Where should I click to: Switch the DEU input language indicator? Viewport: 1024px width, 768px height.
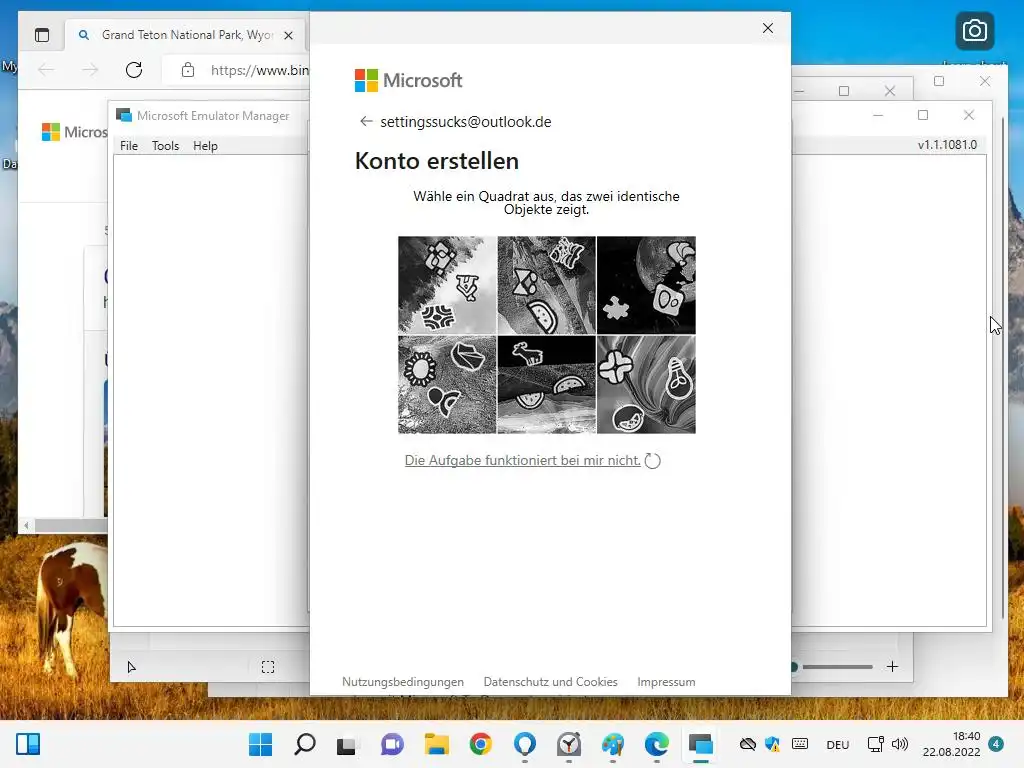pos(838,744)
